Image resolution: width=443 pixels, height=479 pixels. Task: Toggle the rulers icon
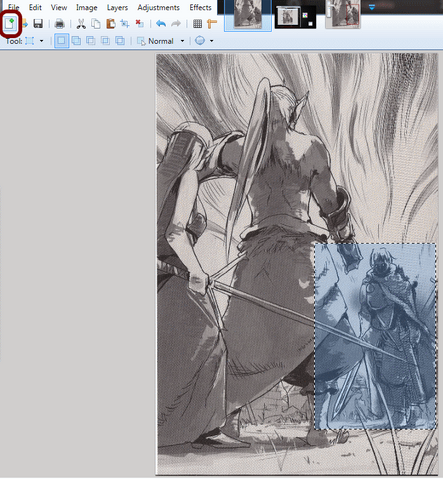point(212,24)
